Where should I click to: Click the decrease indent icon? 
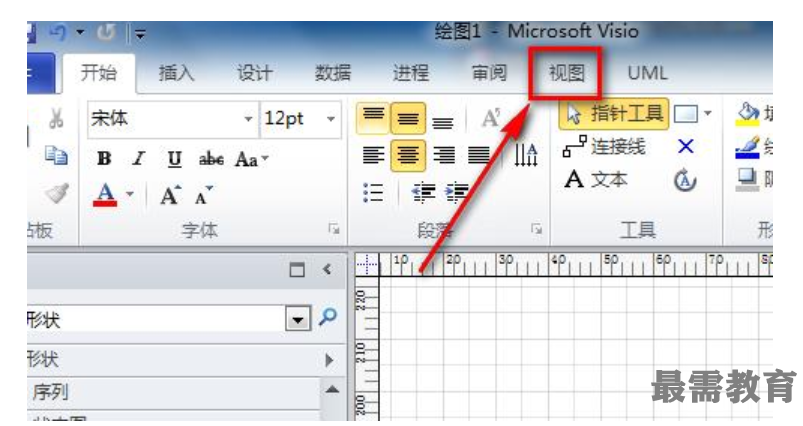pos(423,193)
